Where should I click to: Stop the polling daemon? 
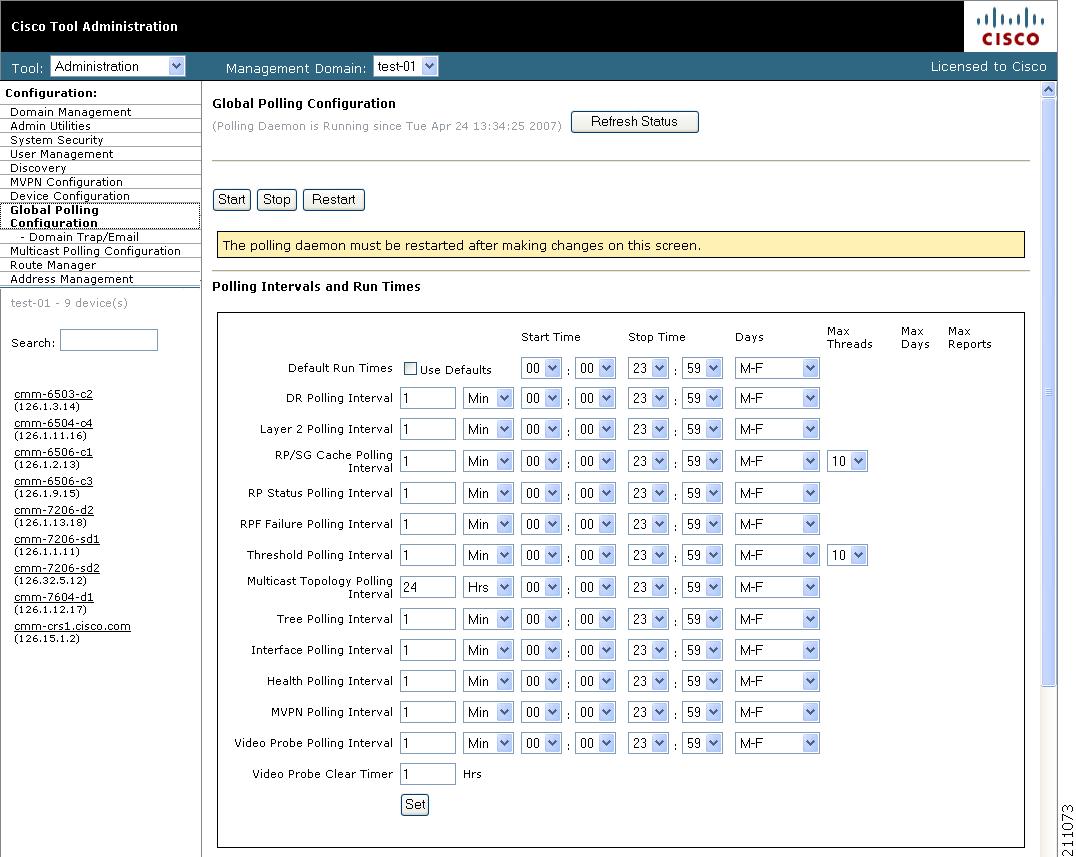coord(276,199)
